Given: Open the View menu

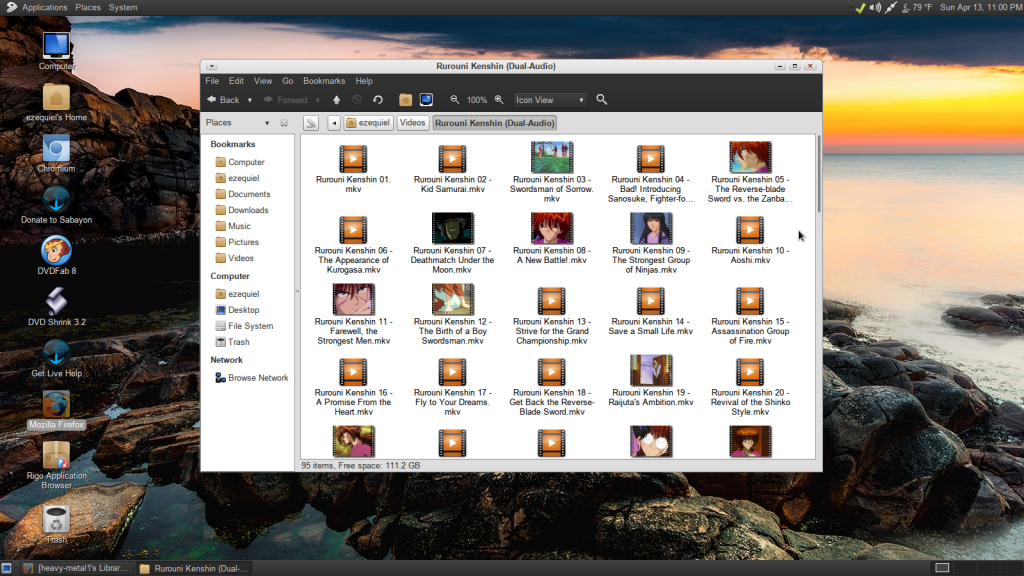Looking at the screenshot, I should pyautogui.click(x=263, y=81).
